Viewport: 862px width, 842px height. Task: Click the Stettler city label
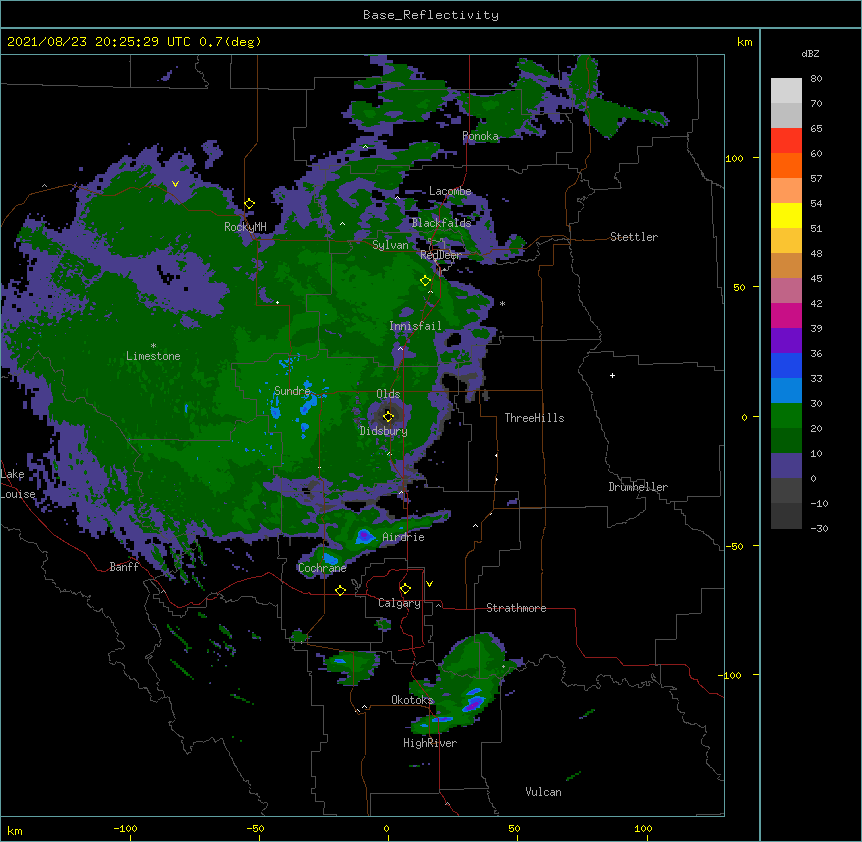634,237
